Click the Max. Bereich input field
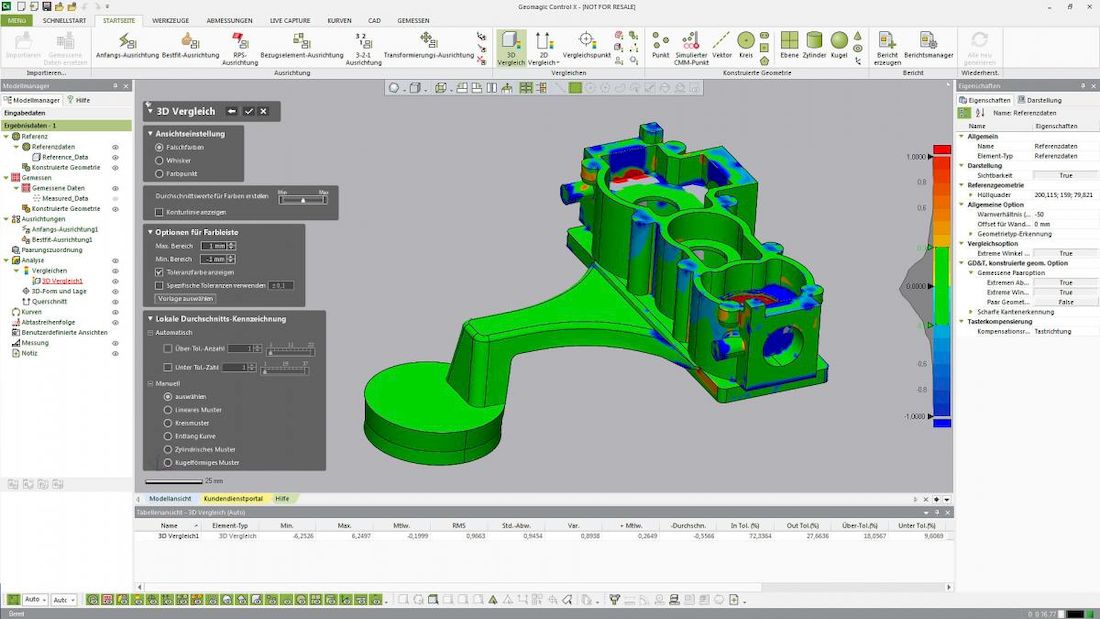1100x619 pixels. (214, 246)
